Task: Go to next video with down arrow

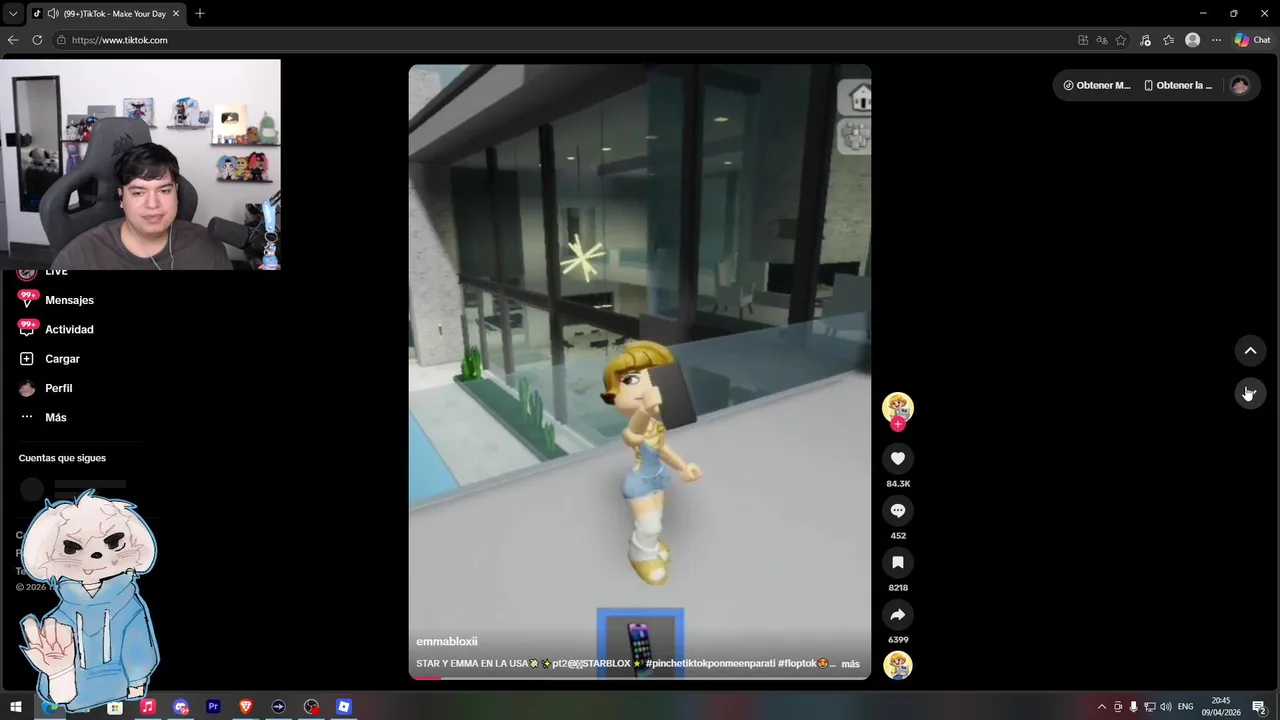Action: point(1250,393)
